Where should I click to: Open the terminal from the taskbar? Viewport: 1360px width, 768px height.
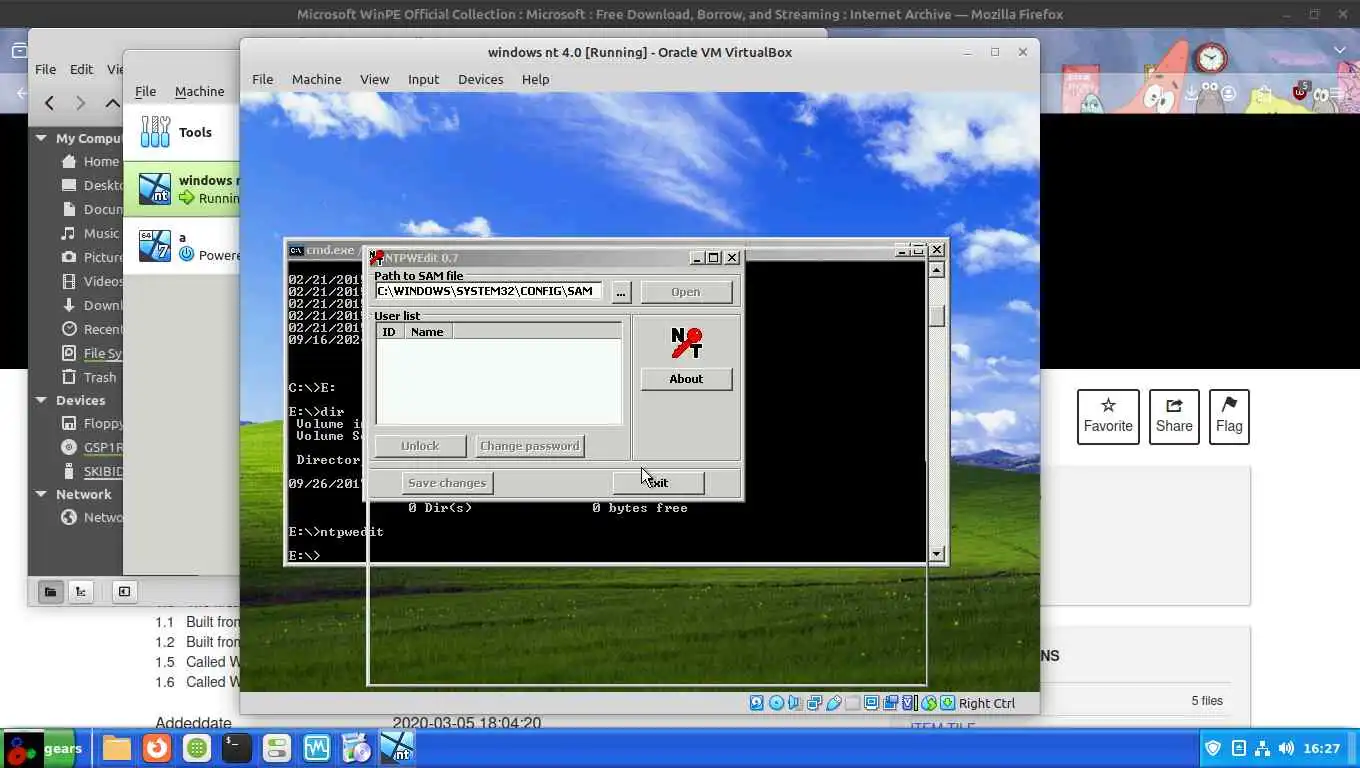(x=237, y=748)
